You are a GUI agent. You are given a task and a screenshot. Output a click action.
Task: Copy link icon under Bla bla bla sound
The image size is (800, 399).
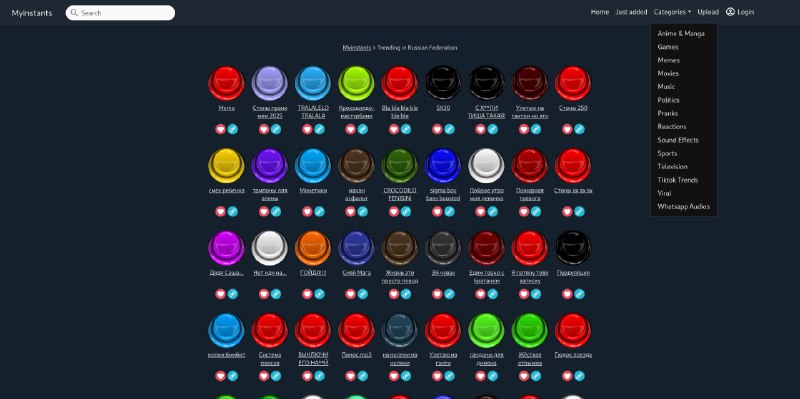406,129
